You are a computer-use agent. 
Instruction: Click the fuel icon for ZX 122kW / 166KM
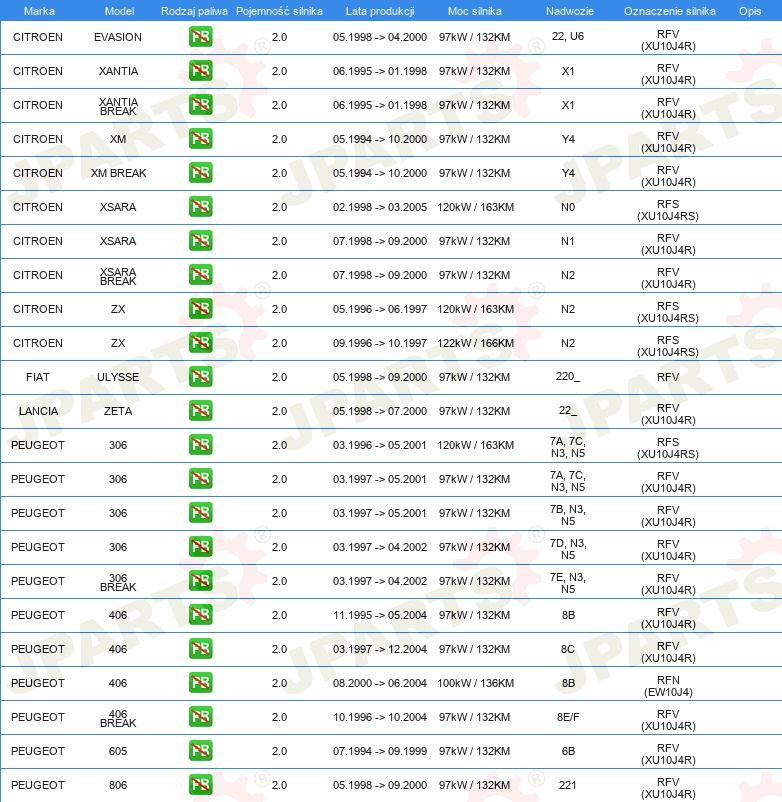pos(200,343)
